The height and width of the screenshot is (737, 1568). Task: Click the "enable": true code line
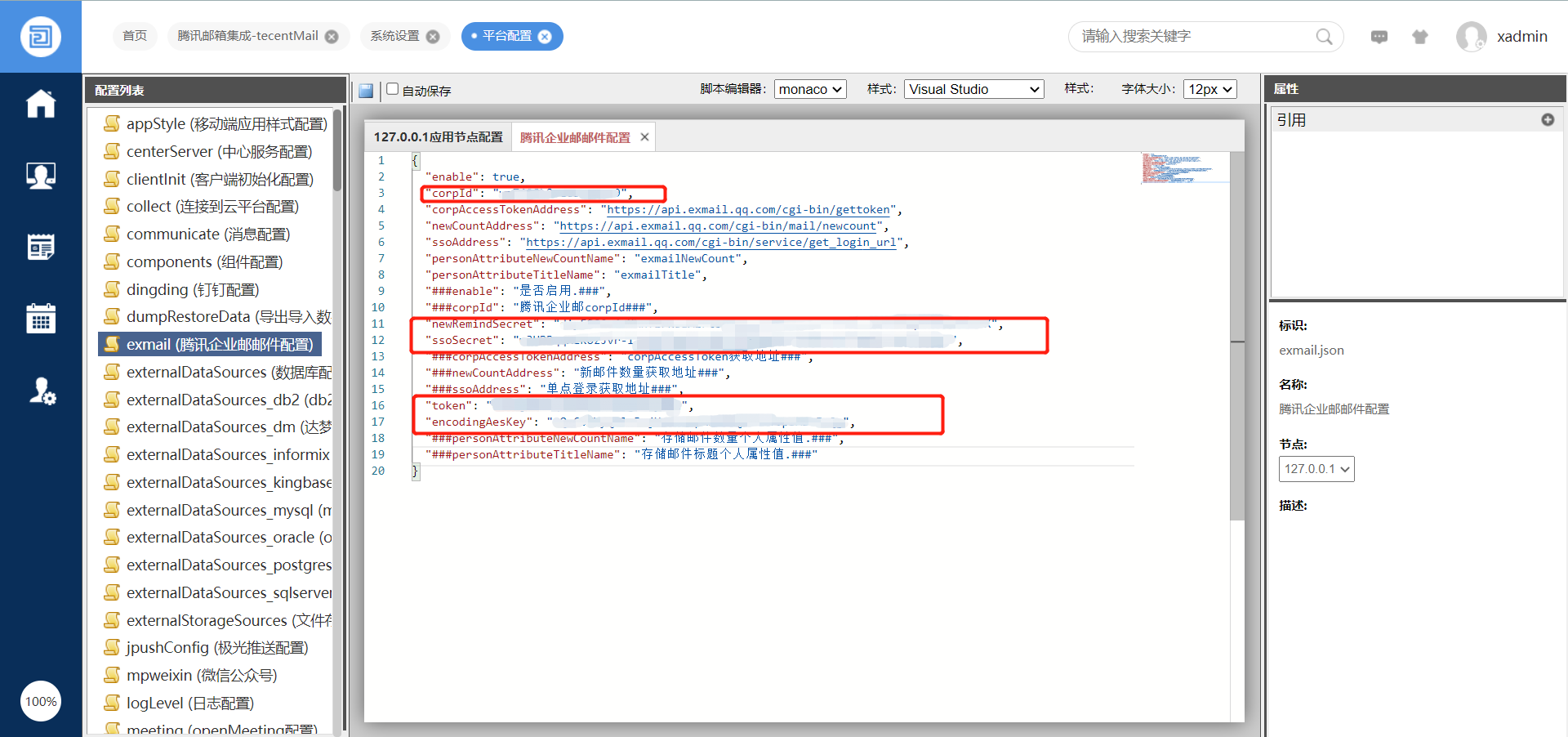(x=475, y=177)
